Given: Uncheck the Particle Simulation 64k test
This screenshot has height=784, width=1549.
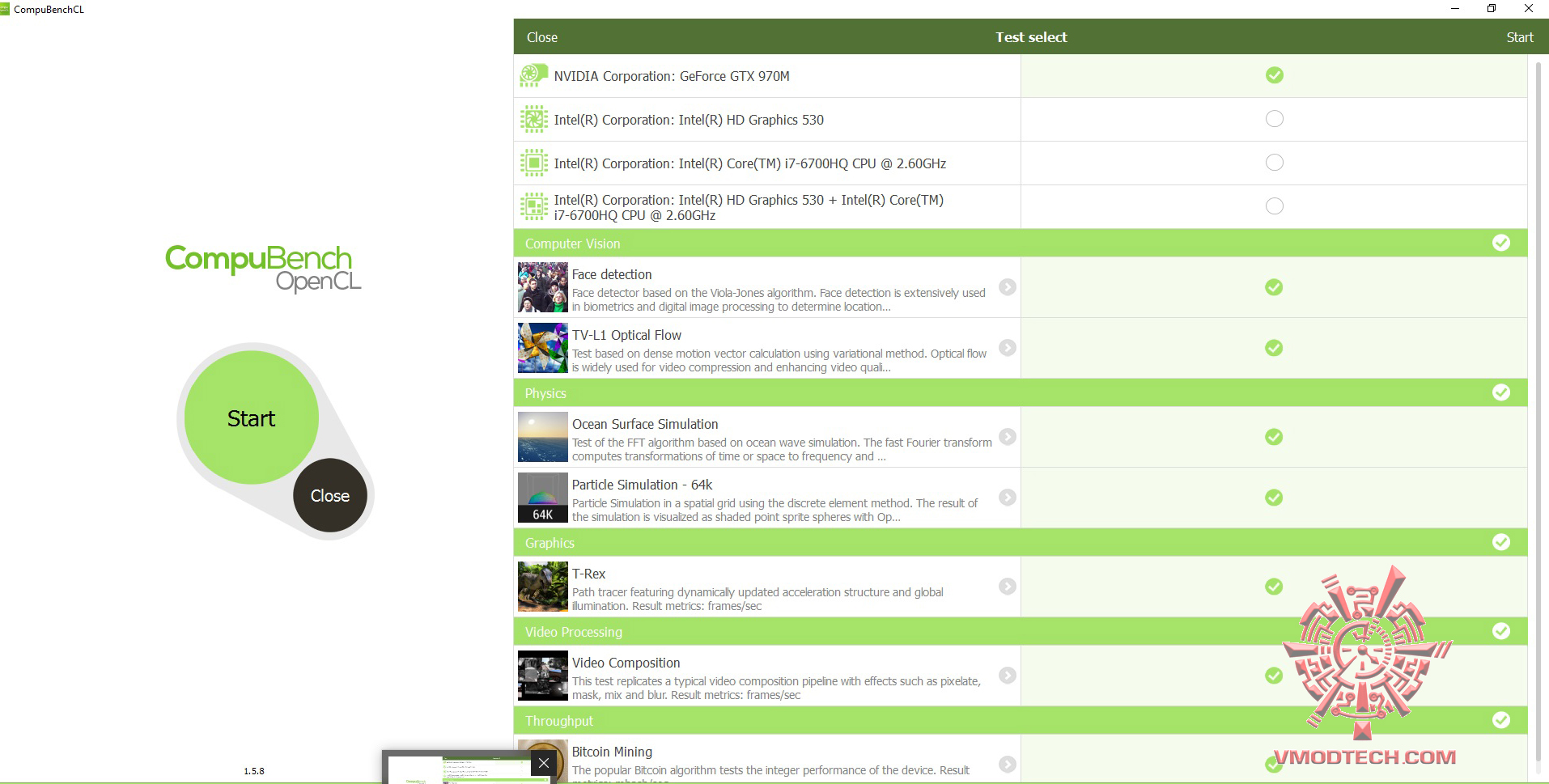Looking at the screenshot, I should coord(1274,498).
